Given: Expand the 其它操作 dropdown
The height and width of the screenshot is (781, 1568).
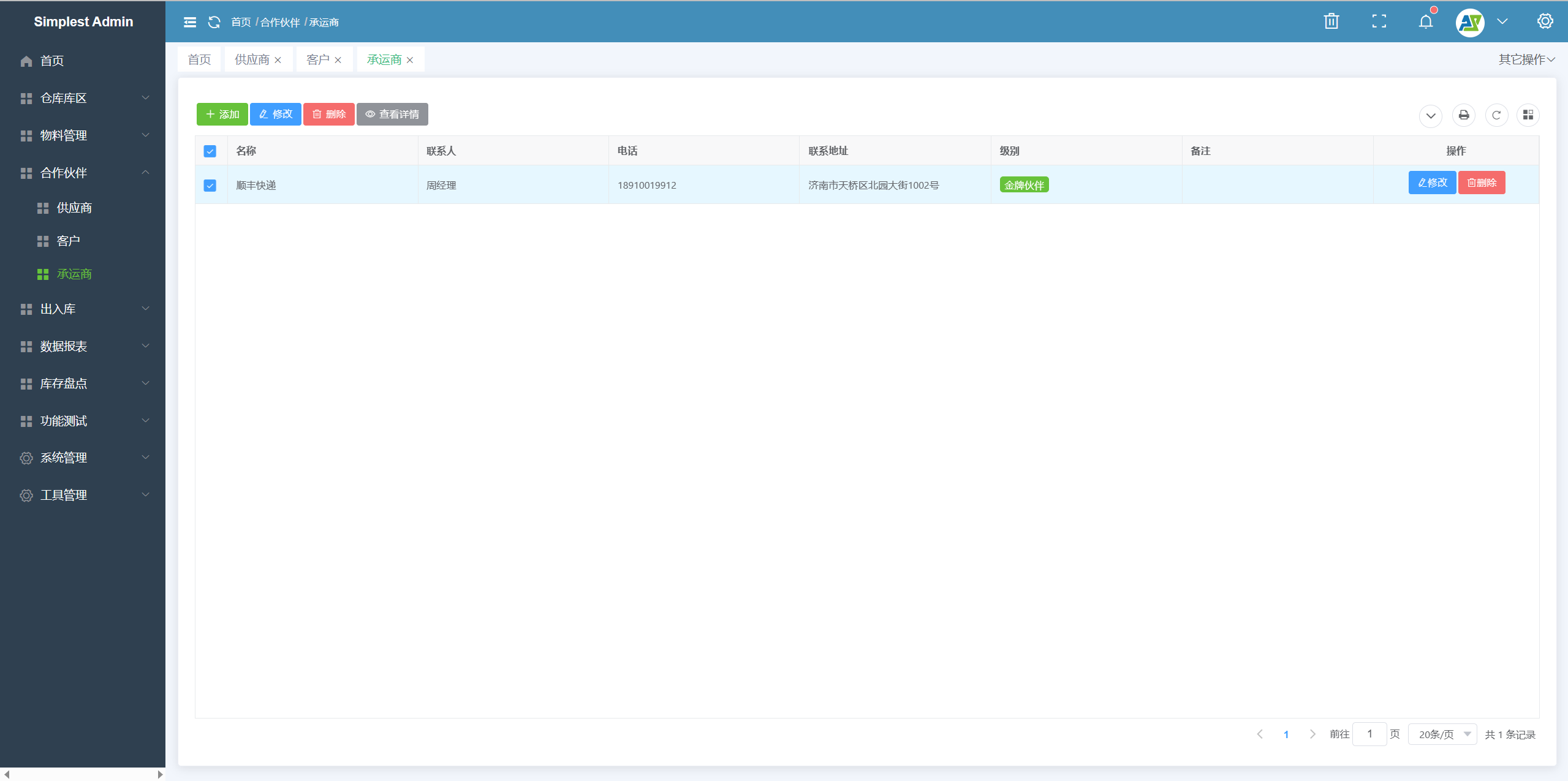Looking at the screenshot, I should pyautogui.click(x=1526, y=59).
